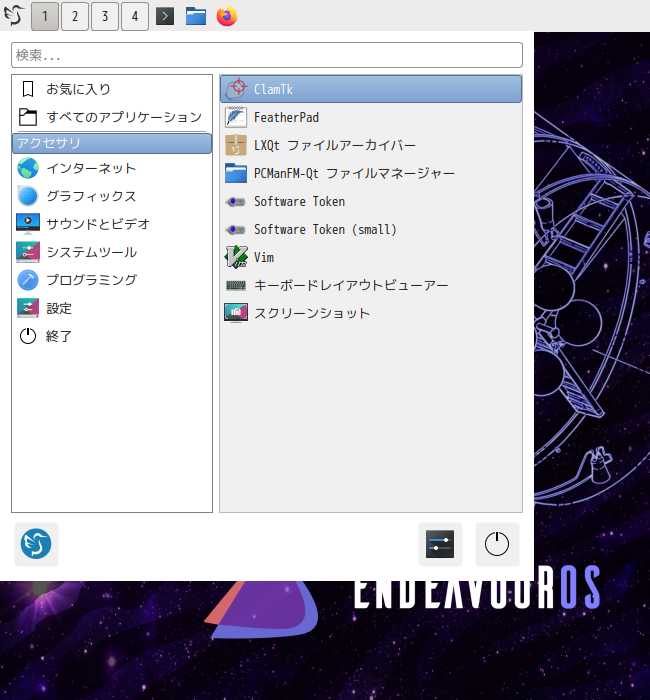
Task: Click the power icon beside 終了
Action: [28, 336]
